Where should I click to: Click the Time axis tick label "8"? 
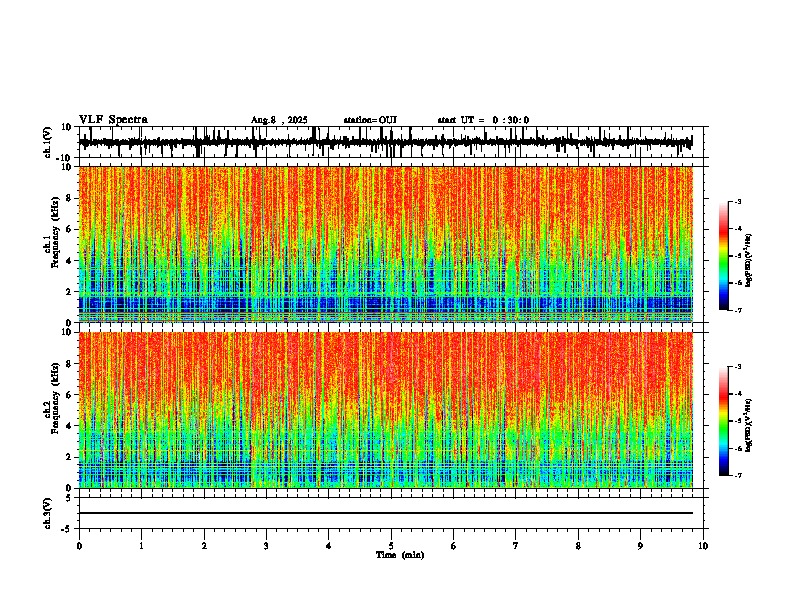(x=578, y=546)
